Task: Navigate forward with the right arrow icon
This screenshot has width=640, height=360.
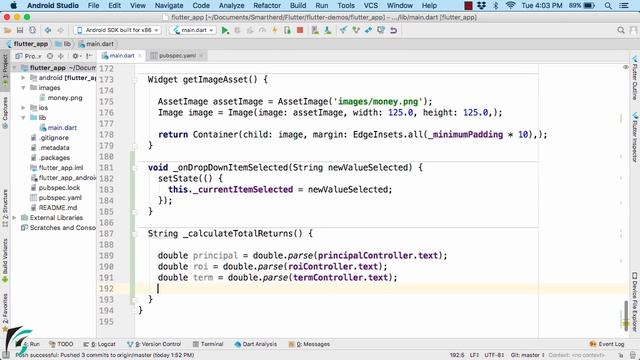Action: 60,30
